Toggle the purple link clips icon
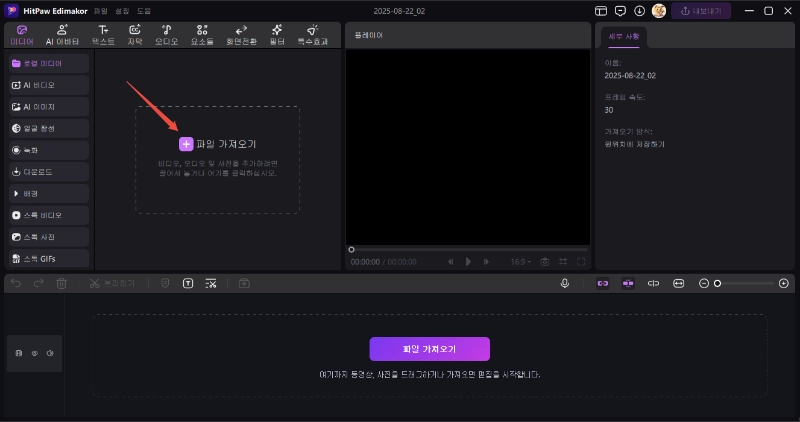This screenshot has height=422, width=800. [603, 283]
